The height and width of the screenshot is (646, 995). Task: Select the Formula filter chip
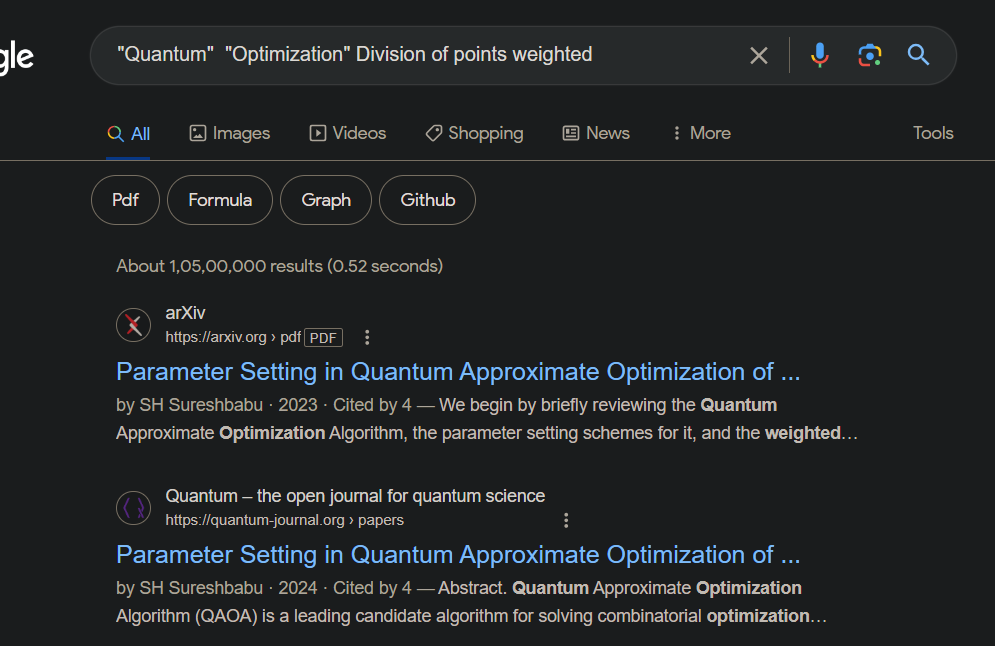(x=220, y=200)
